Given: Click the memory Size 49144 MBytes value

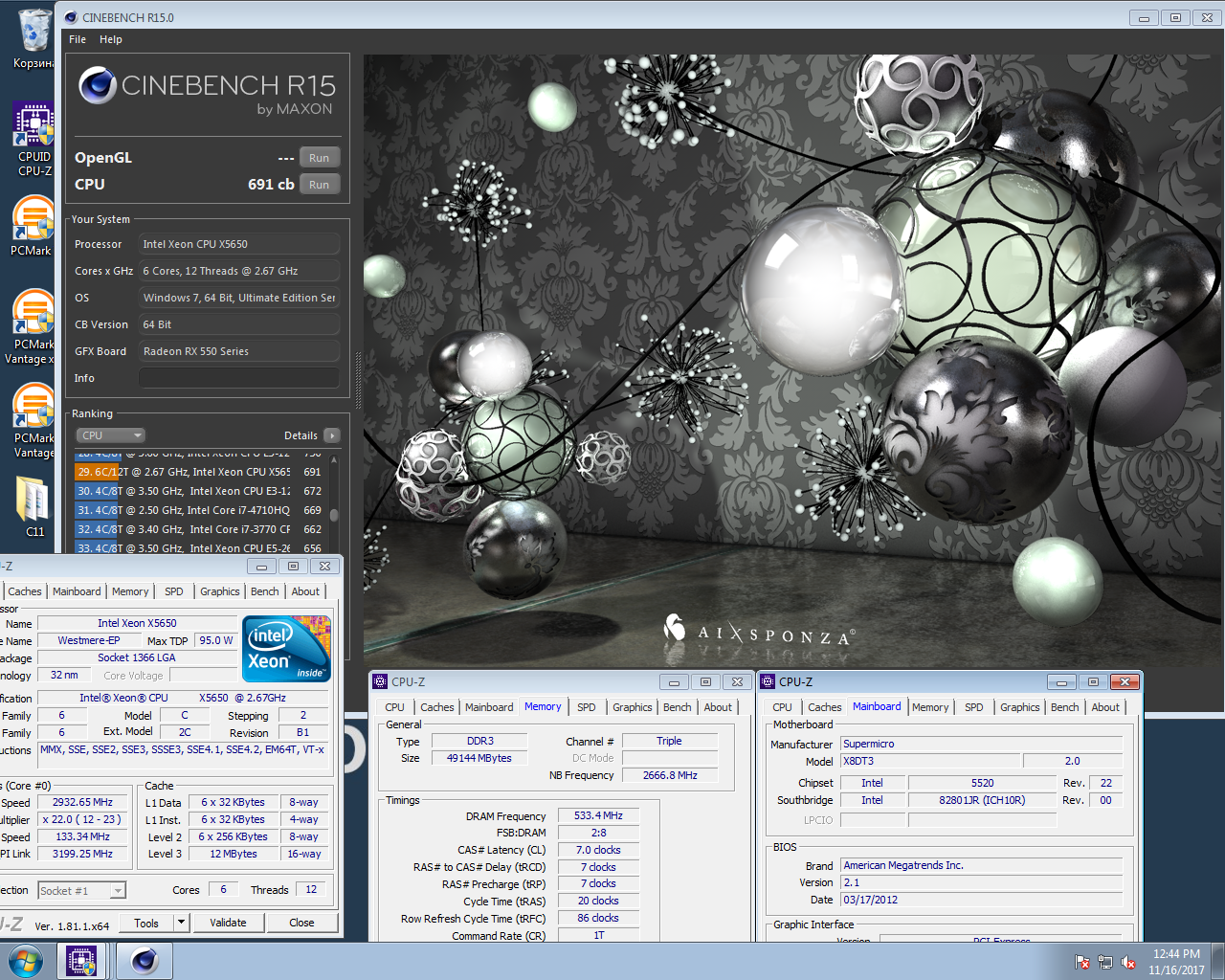Looking at the screenshot, I should (x=479, y=758).
